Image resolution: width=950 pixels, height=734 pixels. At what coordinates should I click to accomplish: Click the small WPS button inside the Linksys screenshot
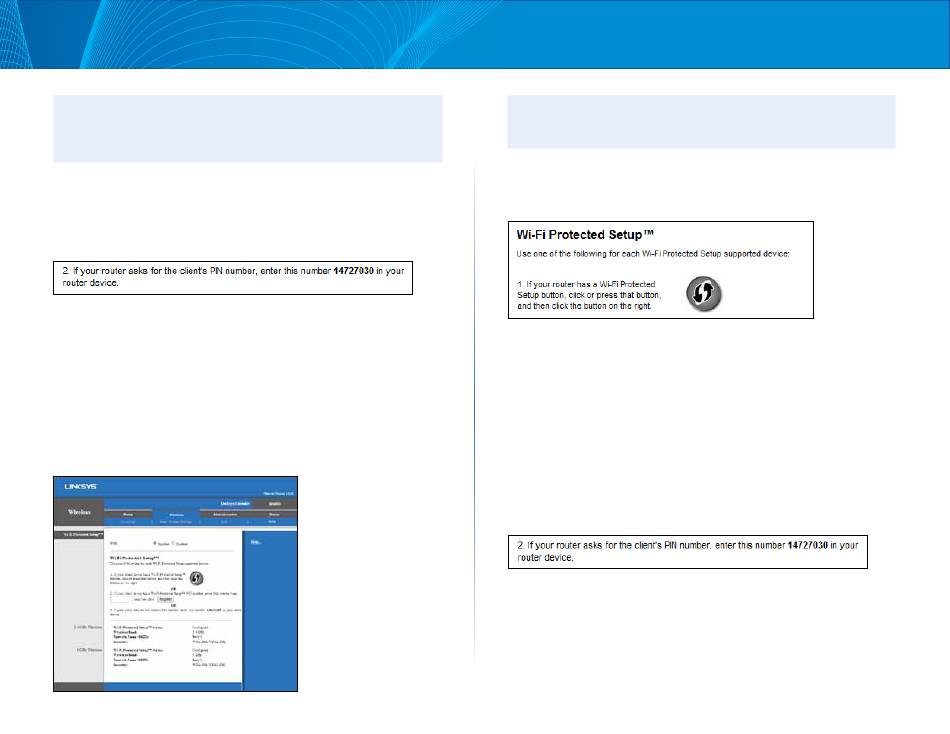point(196,578)
